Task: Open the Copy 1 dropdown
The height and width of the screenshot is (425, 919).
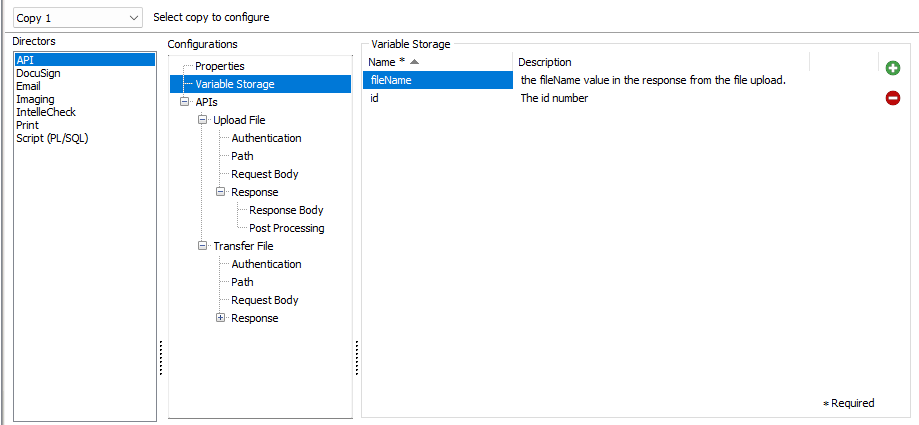Action: point(77,18)
